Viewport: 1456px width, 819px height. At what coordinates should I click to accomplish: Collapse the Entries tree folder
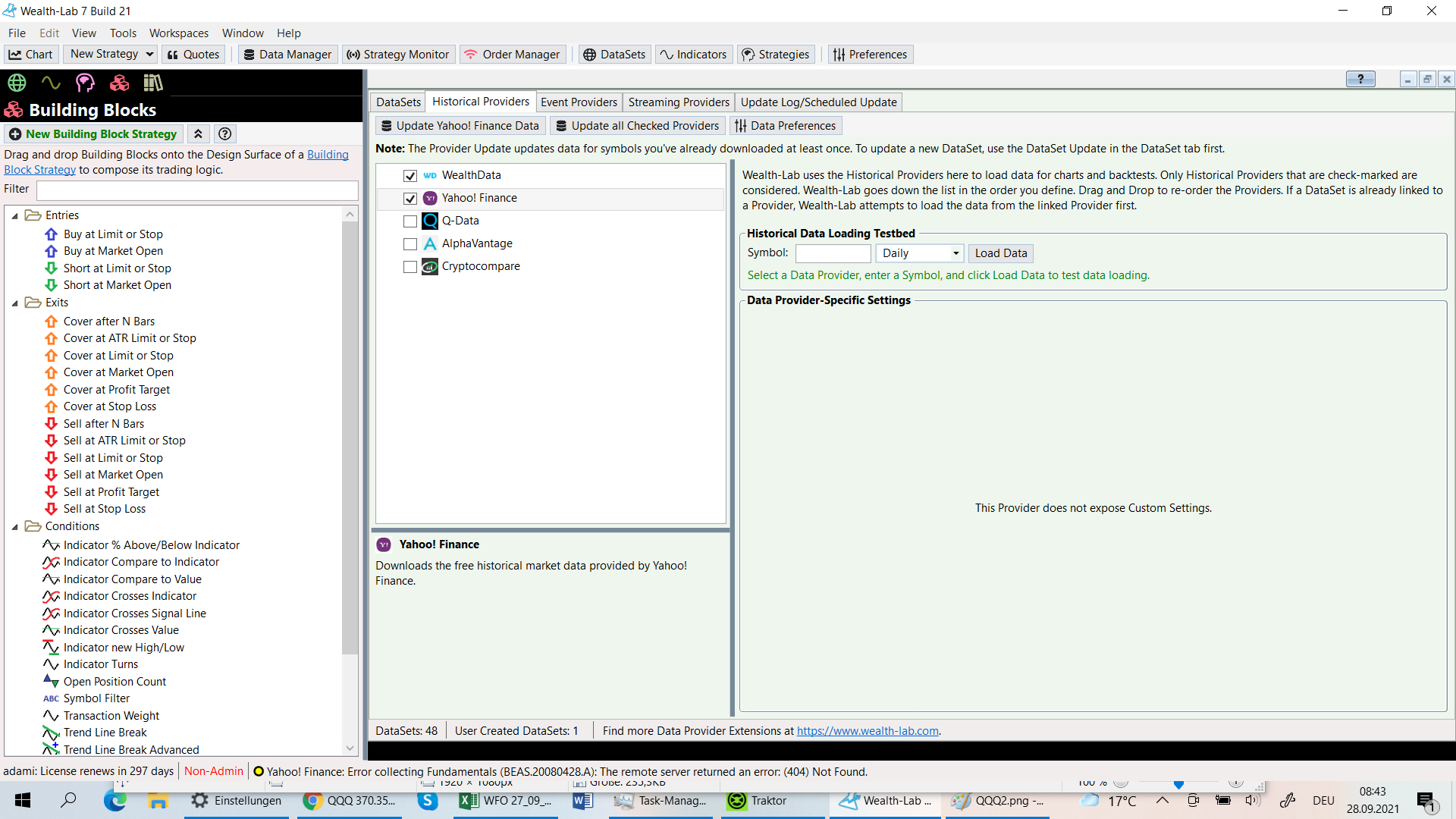[14, 216]
